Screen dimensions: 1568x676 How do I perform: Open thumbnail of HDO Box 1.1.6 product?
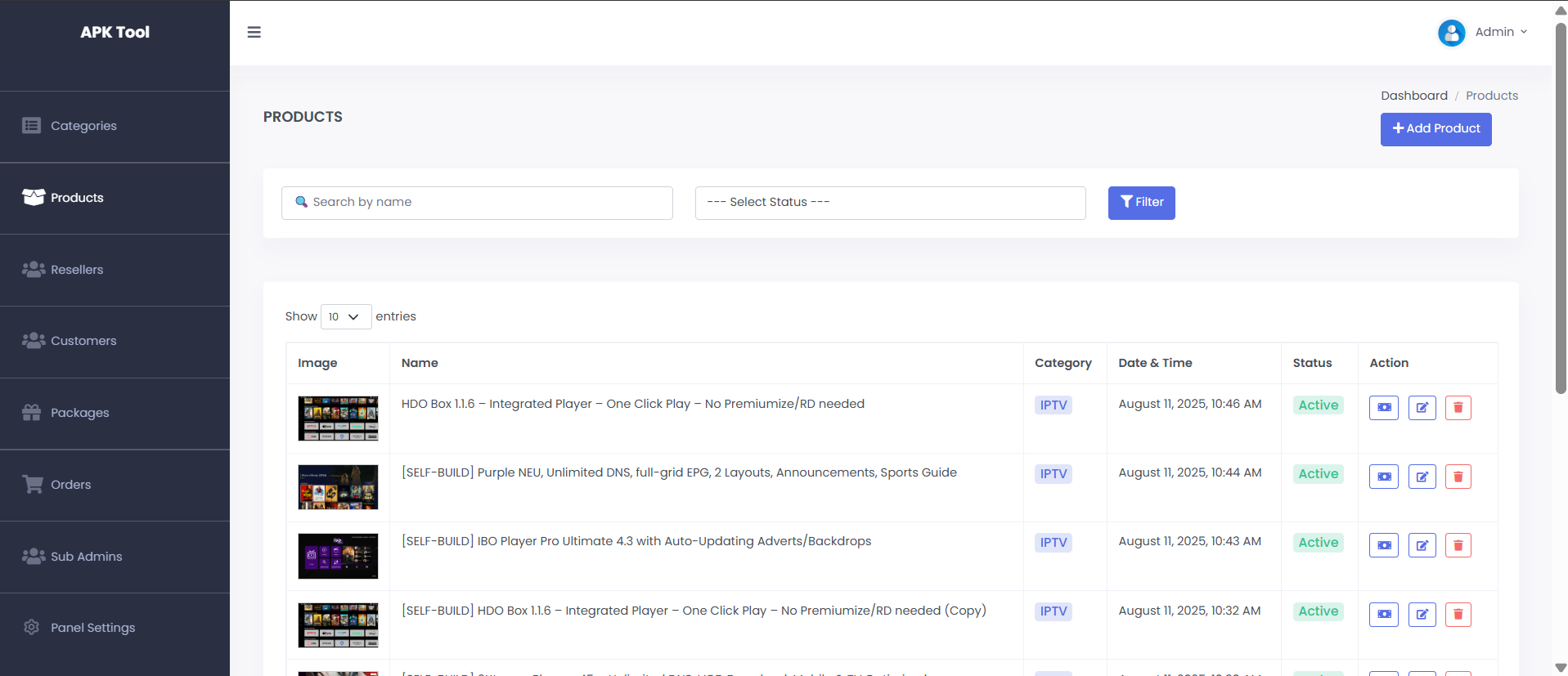point(338,419)
